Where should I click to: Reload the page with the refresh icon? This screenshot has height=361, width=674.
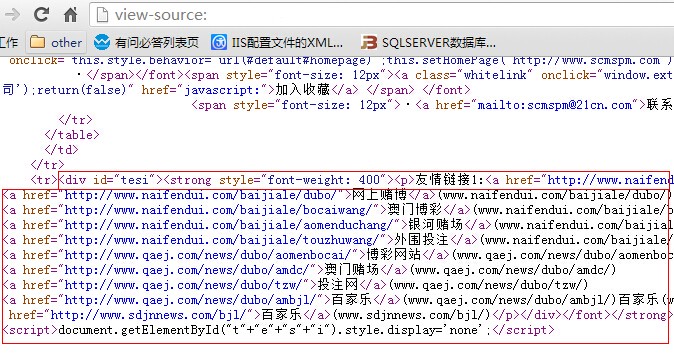click(x=41, y=15)
